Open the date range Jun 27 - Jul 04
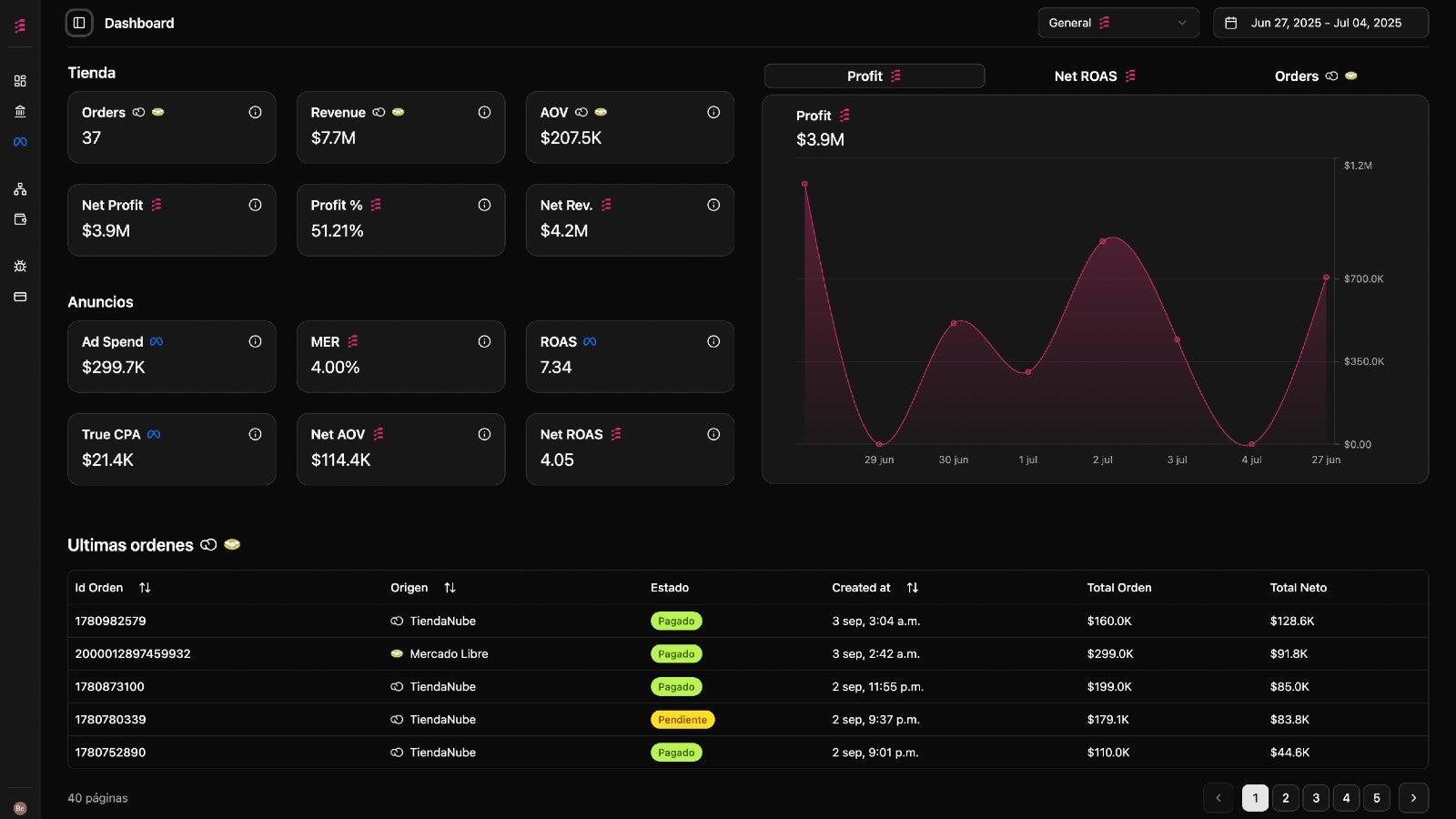Image resolution: width=1456 pixels, height=819 pixels. (x=1324, y=23)
